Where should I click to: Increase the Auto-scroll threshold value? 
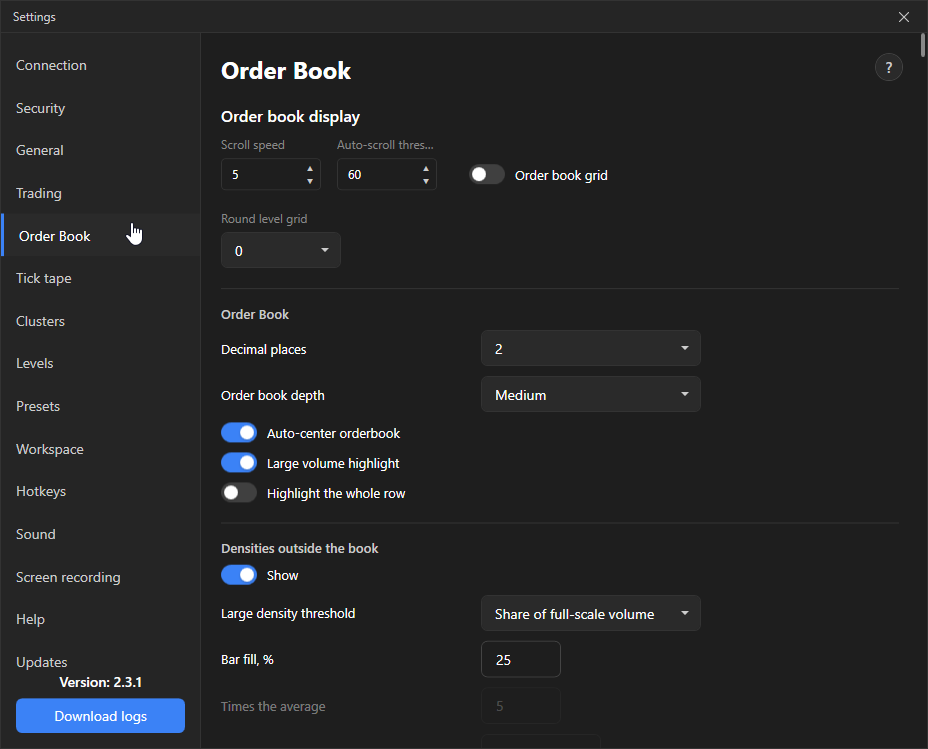pos(426,169)
